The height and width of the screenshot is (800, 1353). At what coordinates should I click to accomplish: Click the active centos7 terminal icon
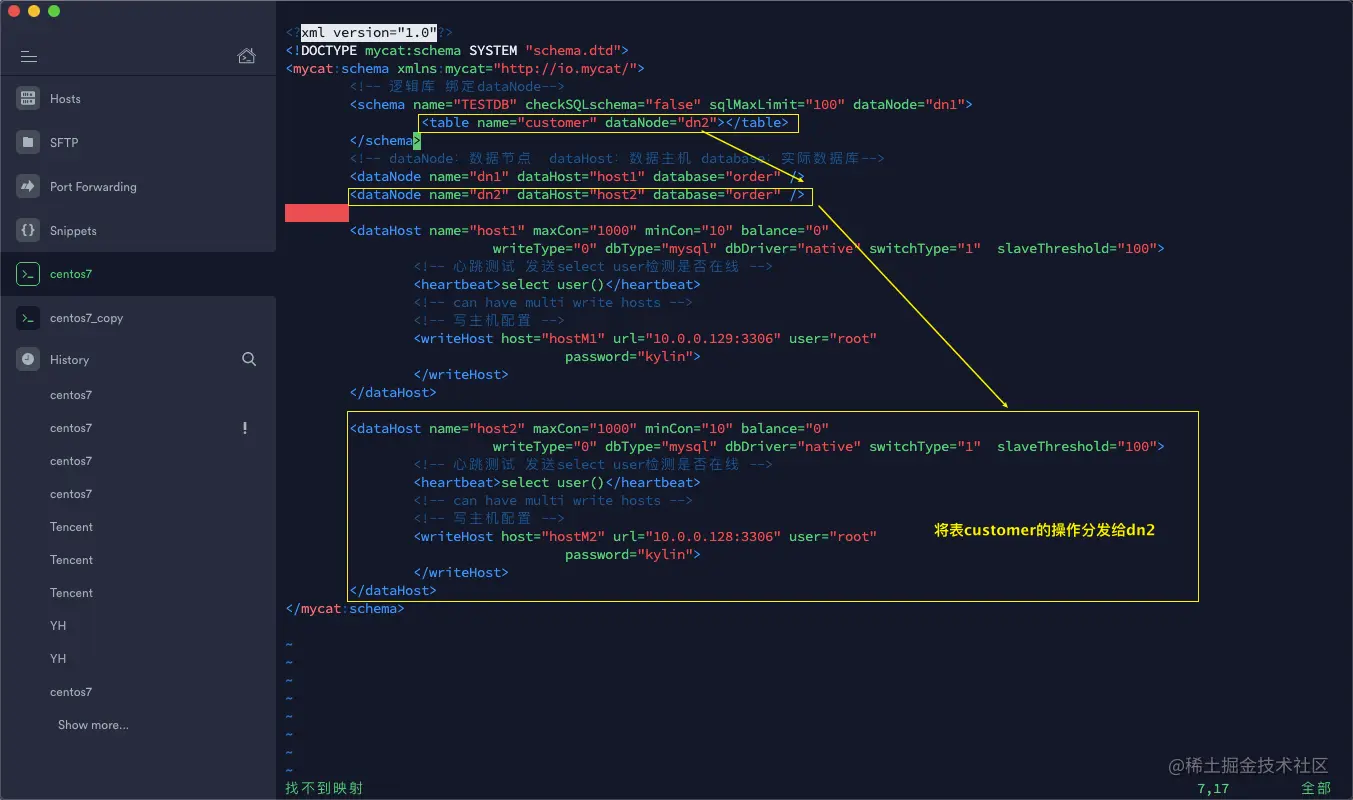click(x=28, y=274)
